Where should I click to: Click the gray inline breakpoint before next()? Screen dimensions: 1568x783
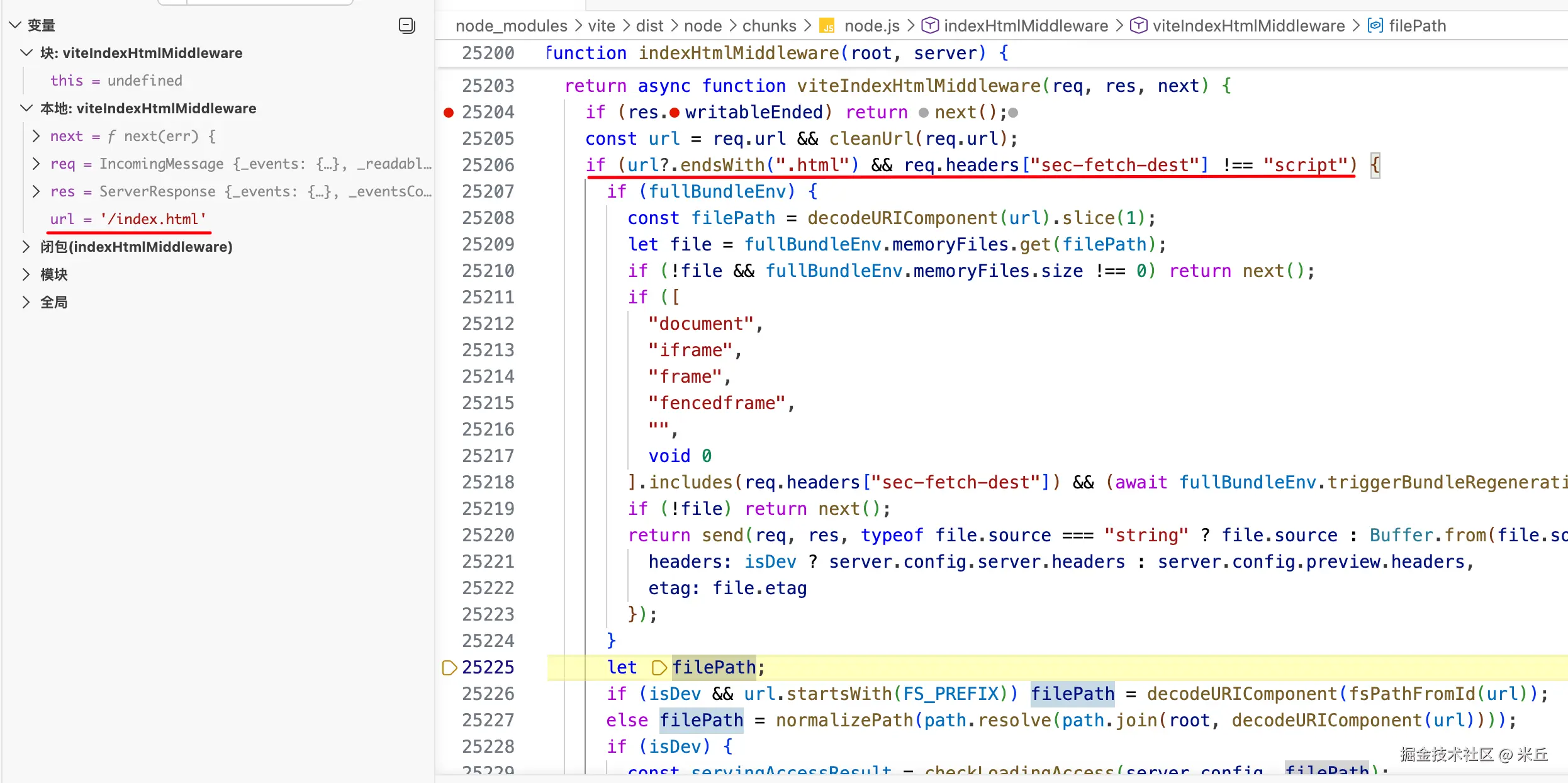point(923,113)
